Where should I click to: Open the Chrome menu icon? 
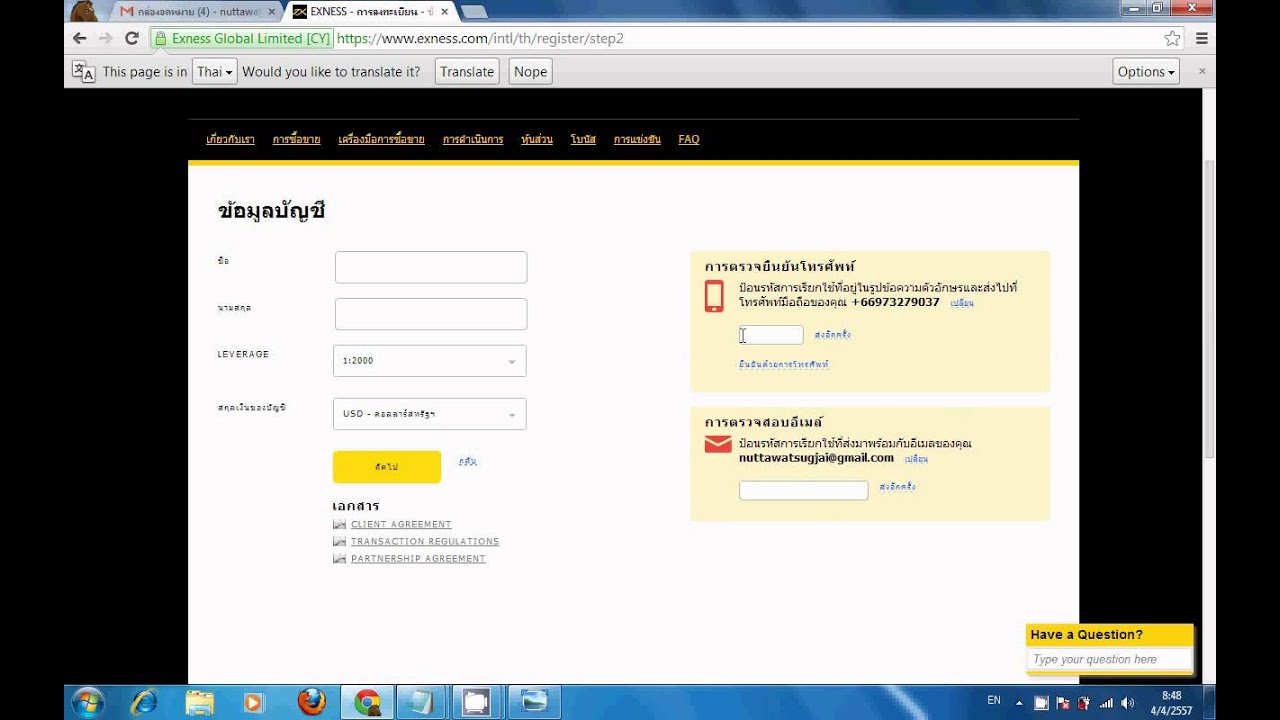click(1202, 38)
